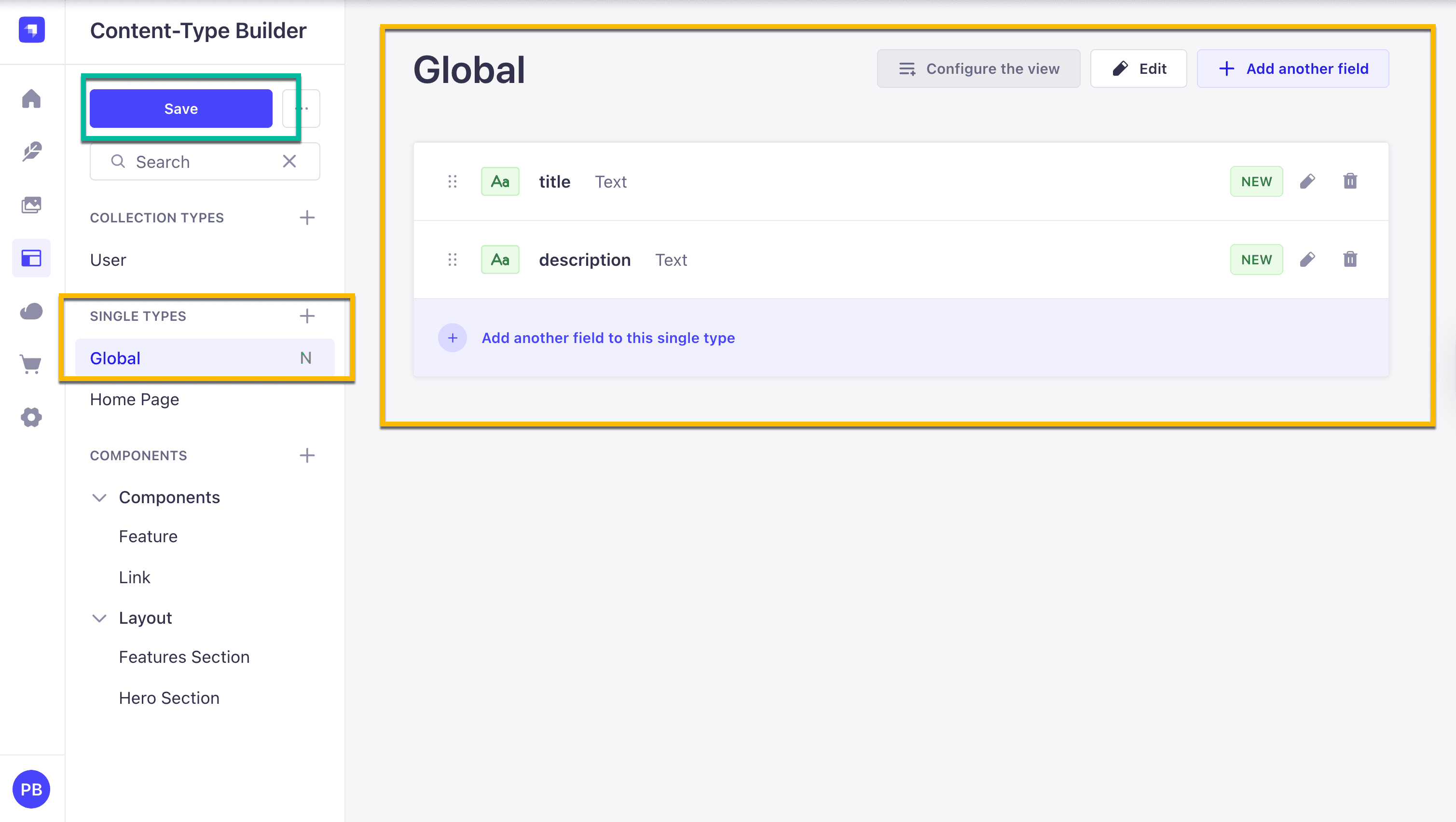Open the Home icon in sidebar
This screenshot has height=822, width=1456.
pyautogui.click(x=31, y=98)
